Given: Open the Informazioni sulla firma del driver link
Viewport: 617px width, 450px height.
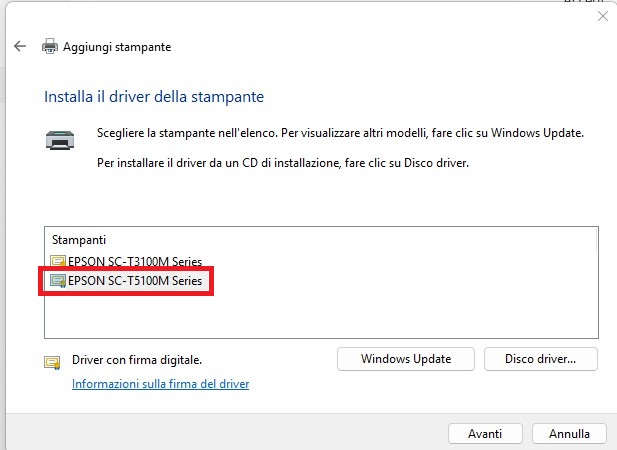Looking at the screenshot, I should pyautogui.click(x=160, y=384).
